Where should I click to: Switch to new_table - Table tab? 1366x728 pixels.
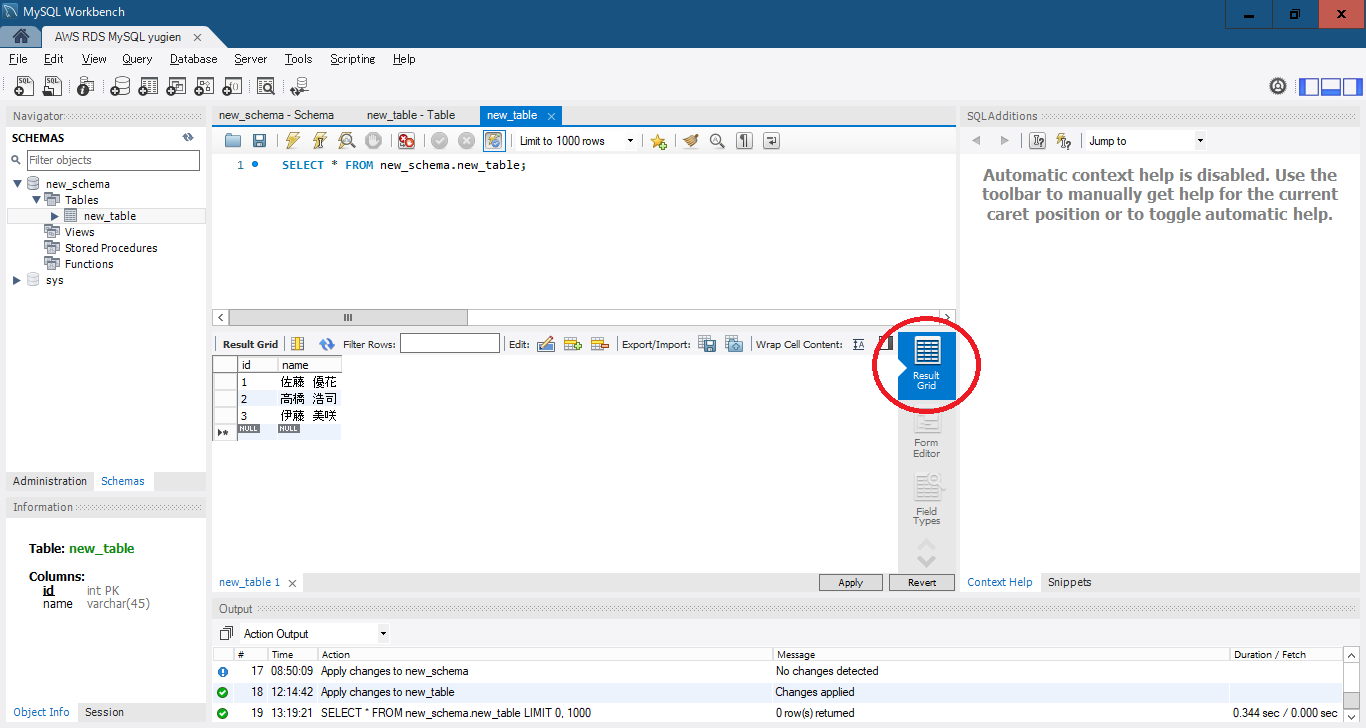pyautogui.click(x=410, y=115)
